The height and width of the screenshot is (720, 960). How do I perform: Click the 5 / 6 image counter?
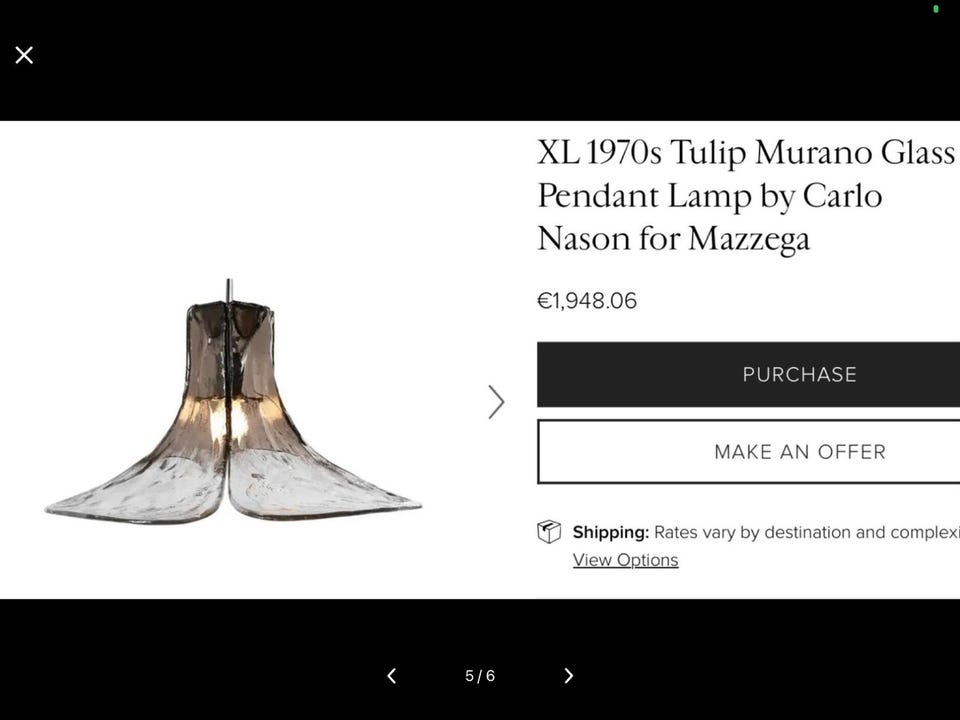[x=480, y=676]
